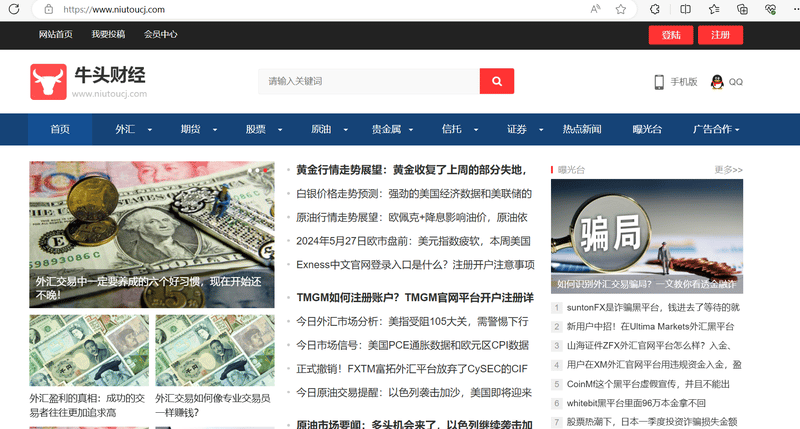800x429 pixels.
Task: Expand the 期货 dropdown arrow
Action: click(x=215, y=130)
